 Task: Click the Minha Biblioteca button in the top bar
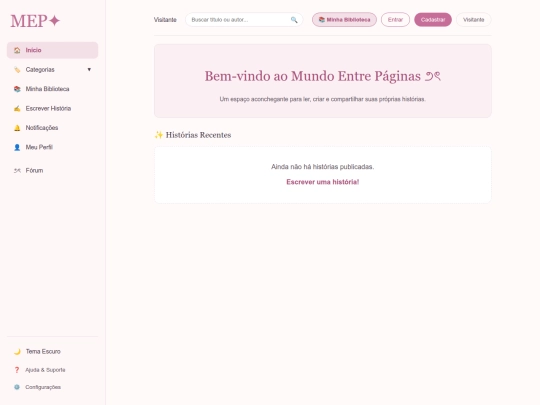(x=344, y=20)
